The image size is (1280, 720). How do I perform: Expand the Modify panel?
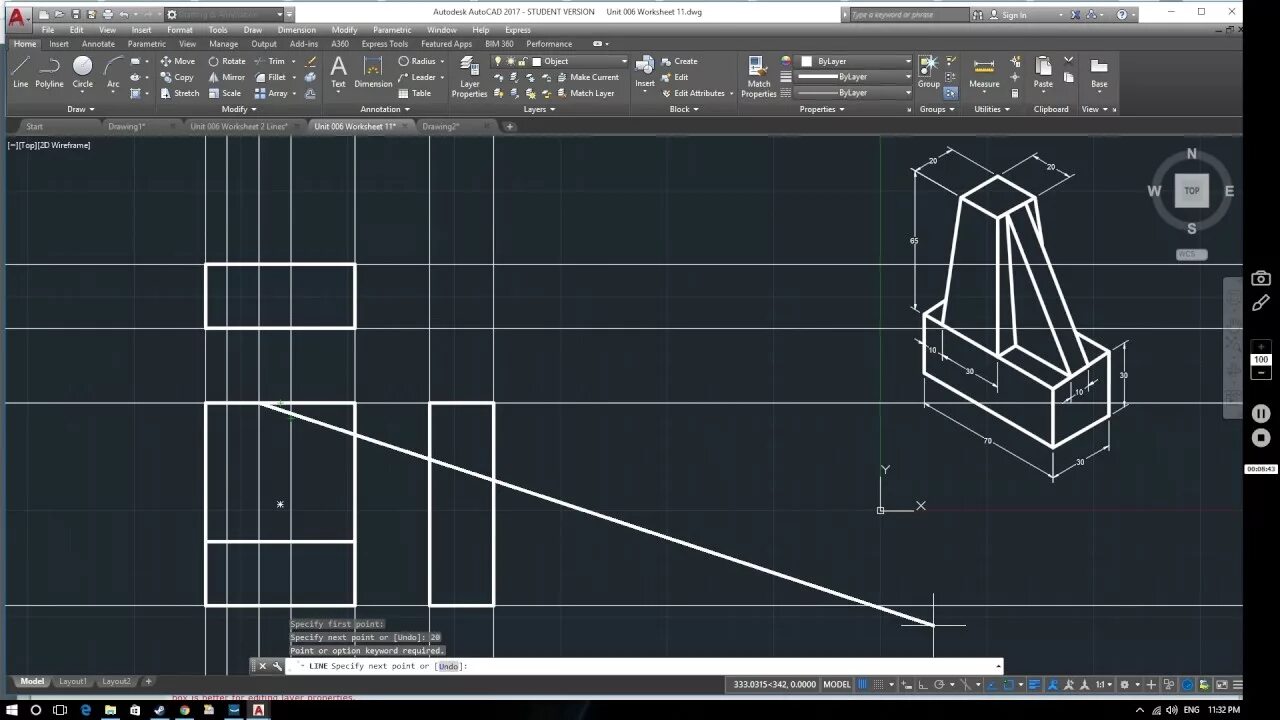click(239, 109)
